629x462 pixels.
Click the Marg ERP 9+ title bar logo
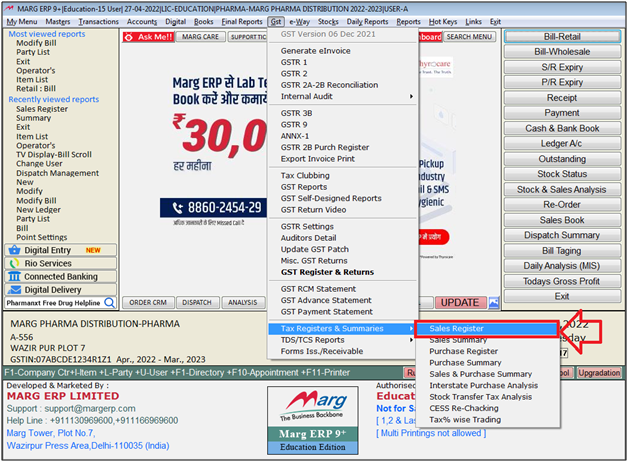pos(9,9)
